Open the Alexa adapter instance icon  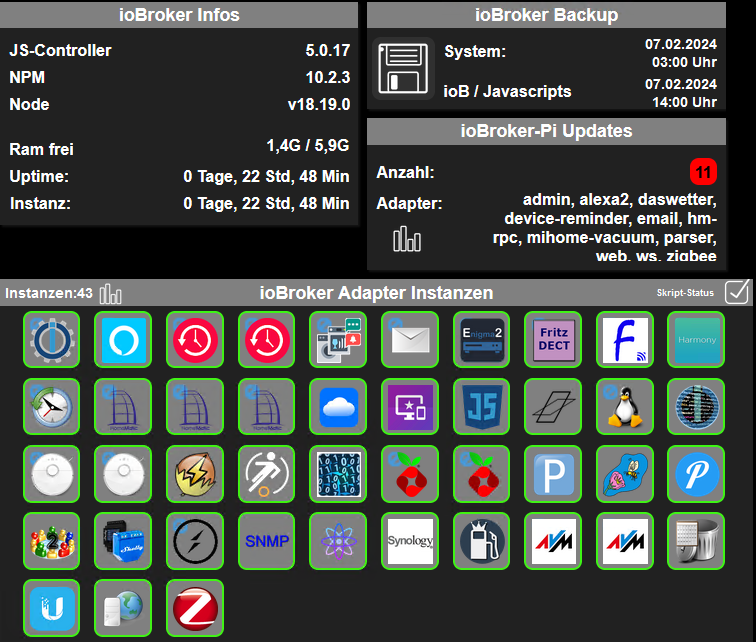click(123, 340)
